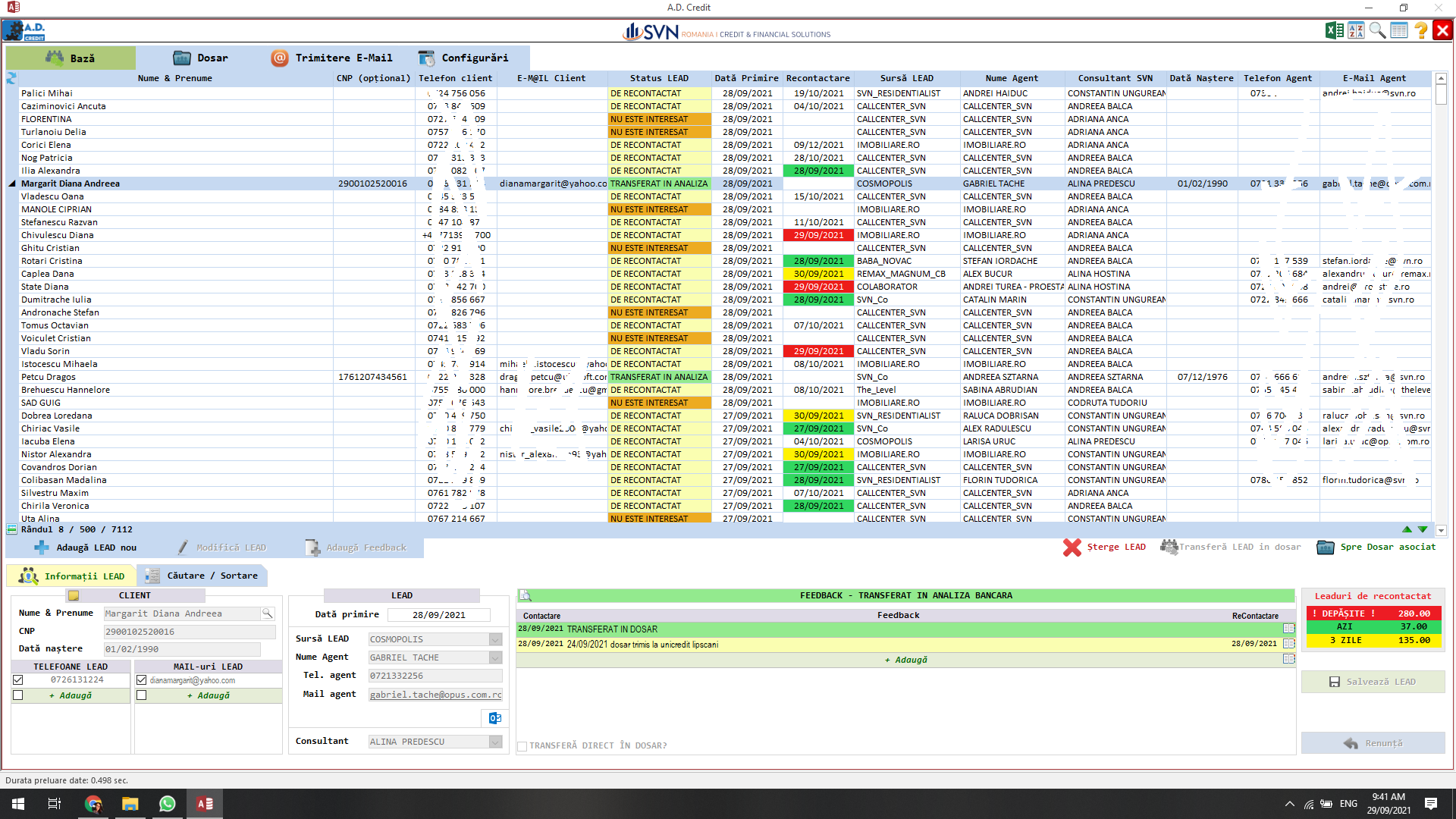This screenshot has height=819, width=1456.
Task: Click the Excel export icon
Action: [x=1334, y=30]
